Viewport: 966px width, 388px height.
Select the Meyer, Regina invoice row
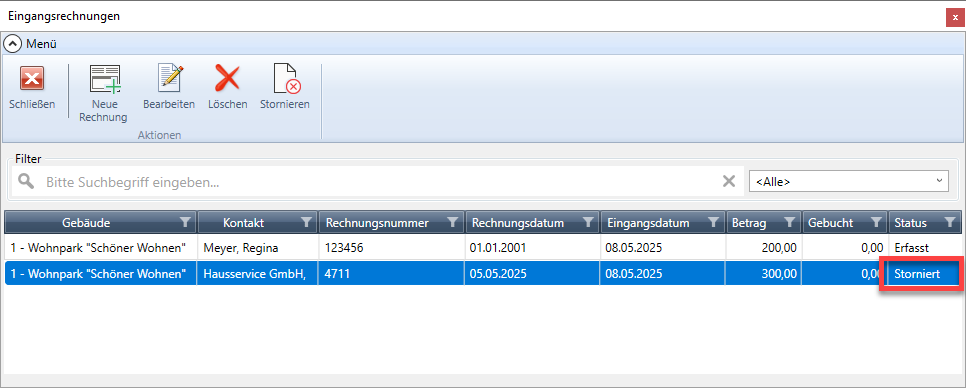[x=482, y=248]
